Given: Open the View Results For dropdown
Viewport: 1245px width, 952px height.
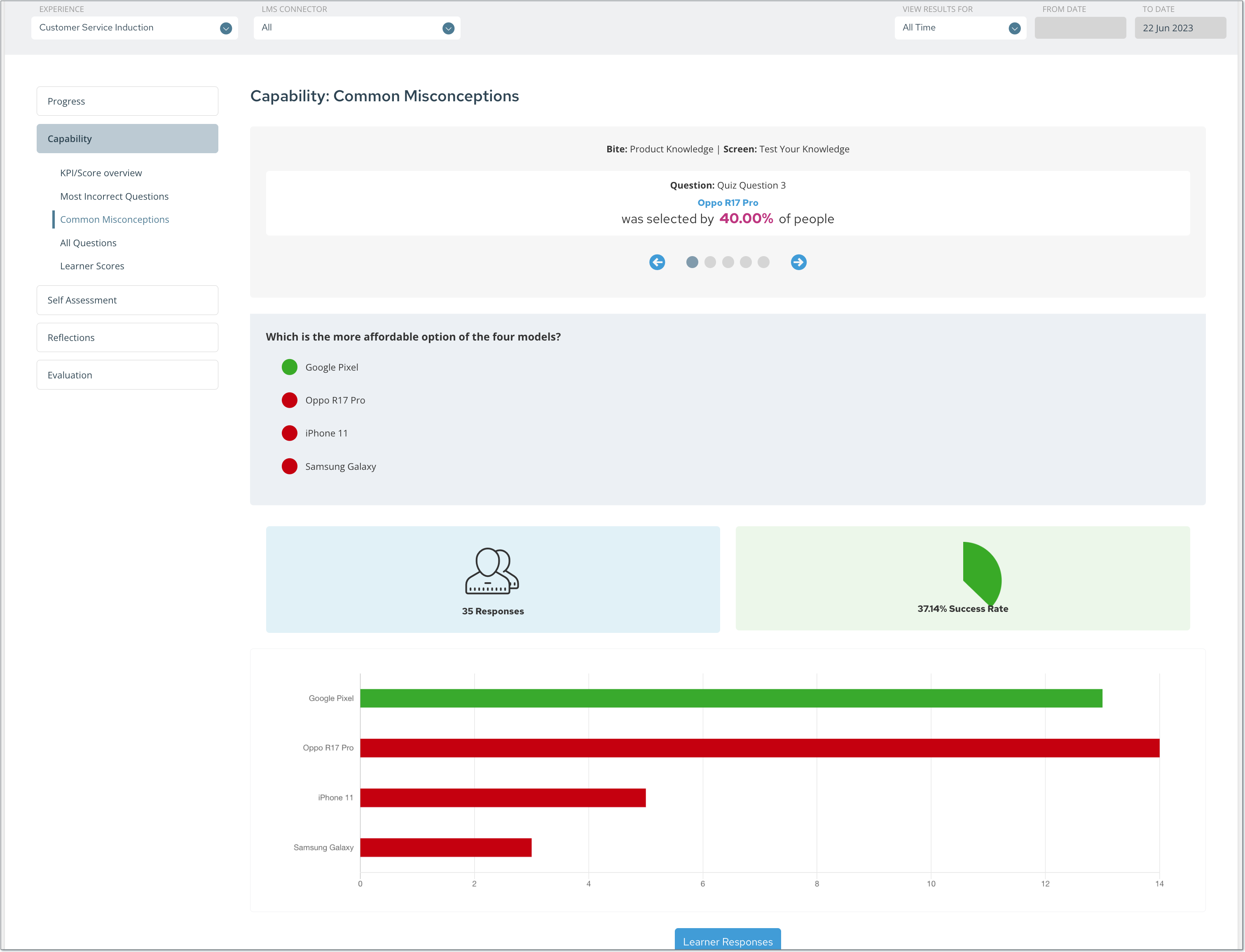Looking at the screenshot, I should pyautogui.click(x=960, y=28).
